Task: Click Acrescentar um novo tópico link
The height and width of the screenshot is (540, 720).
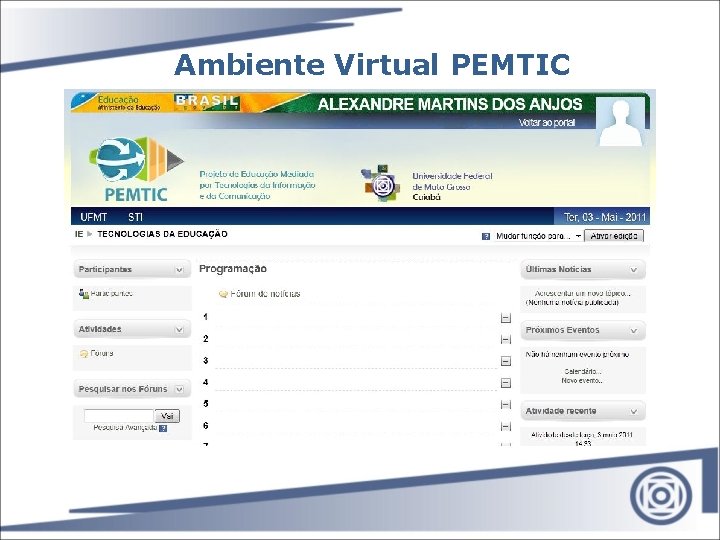Action: tap(583, 293)
